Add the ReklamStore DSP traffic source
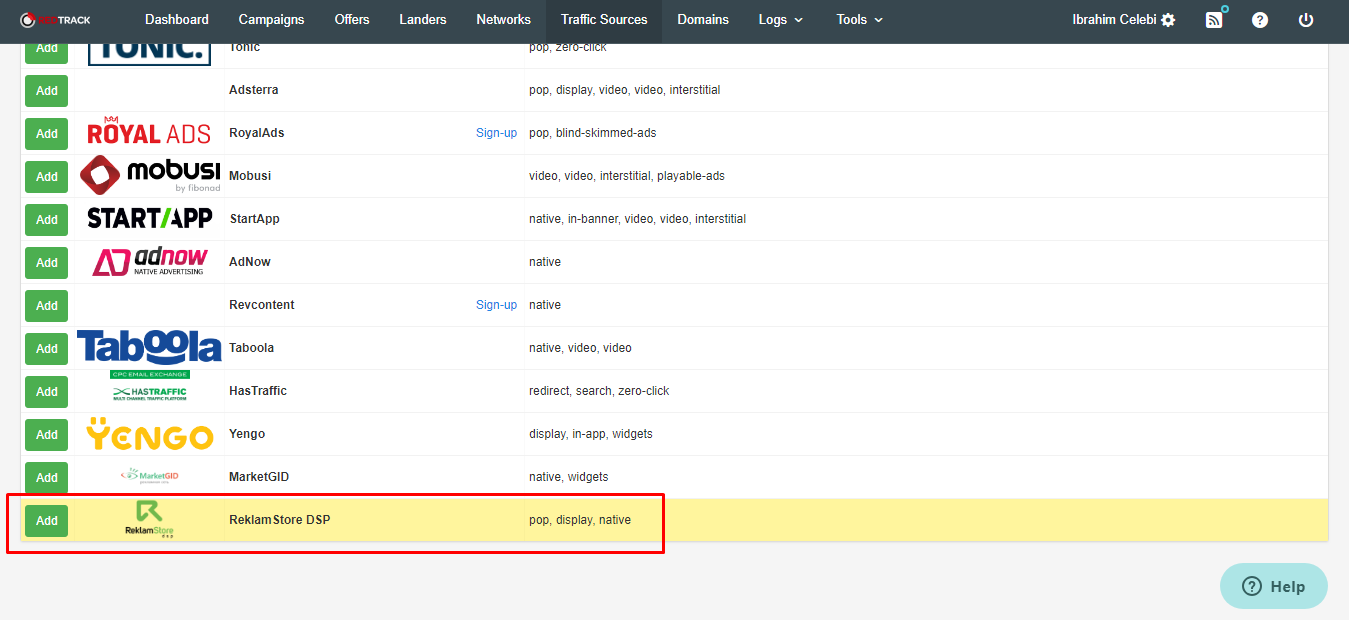1349x620 pixels. (47, 520)
